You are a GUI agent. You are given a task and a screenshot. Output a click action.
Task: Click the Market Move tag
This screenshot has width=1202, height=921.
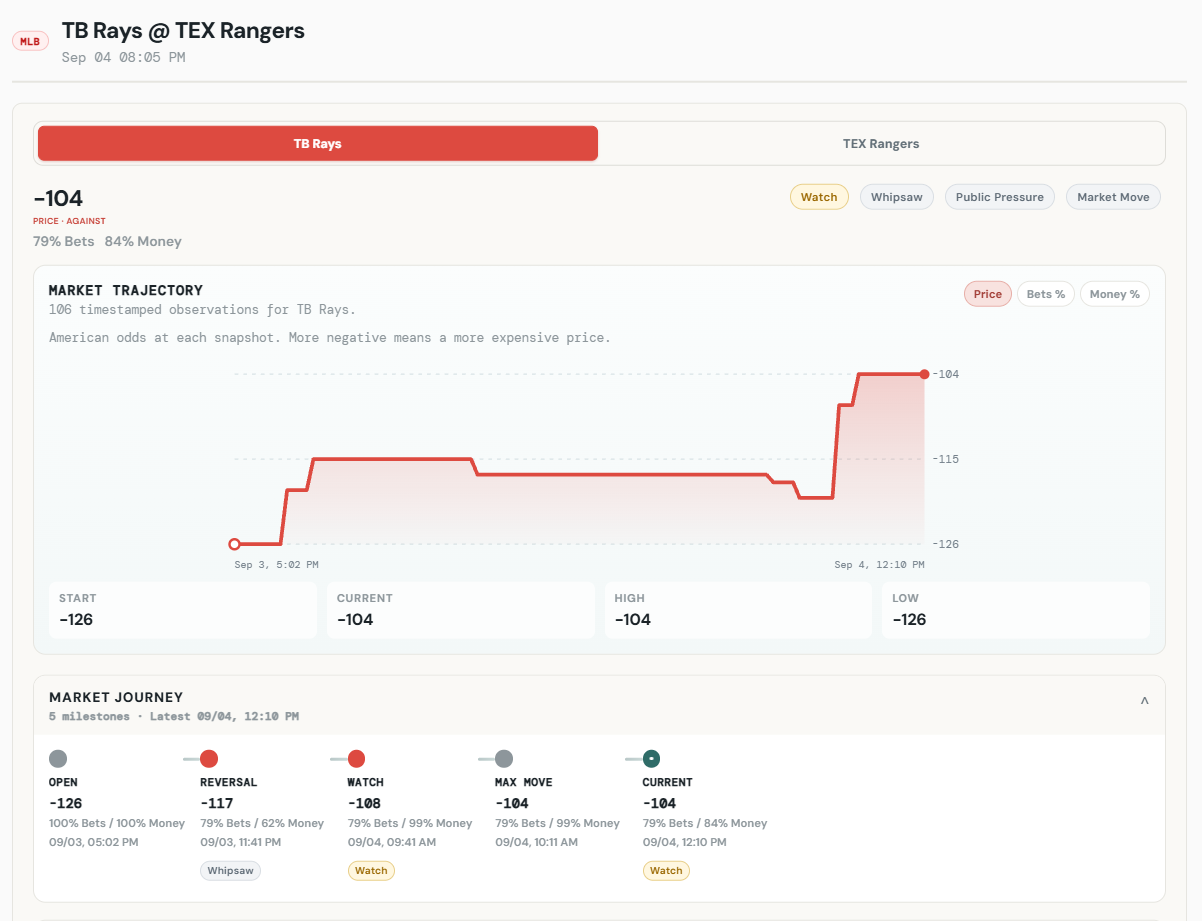pyautogui.click(x=1113, y=197)
